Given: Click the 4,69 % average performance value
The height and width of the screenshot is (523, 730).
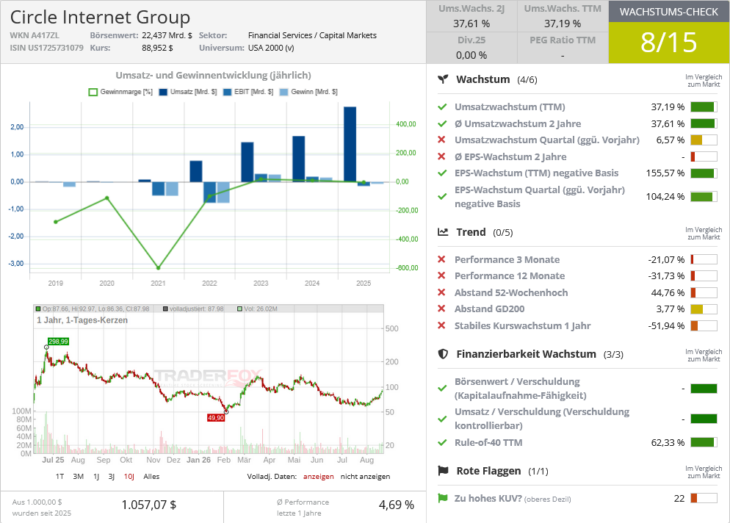Looking at the screenshot, I should point(396,505).
